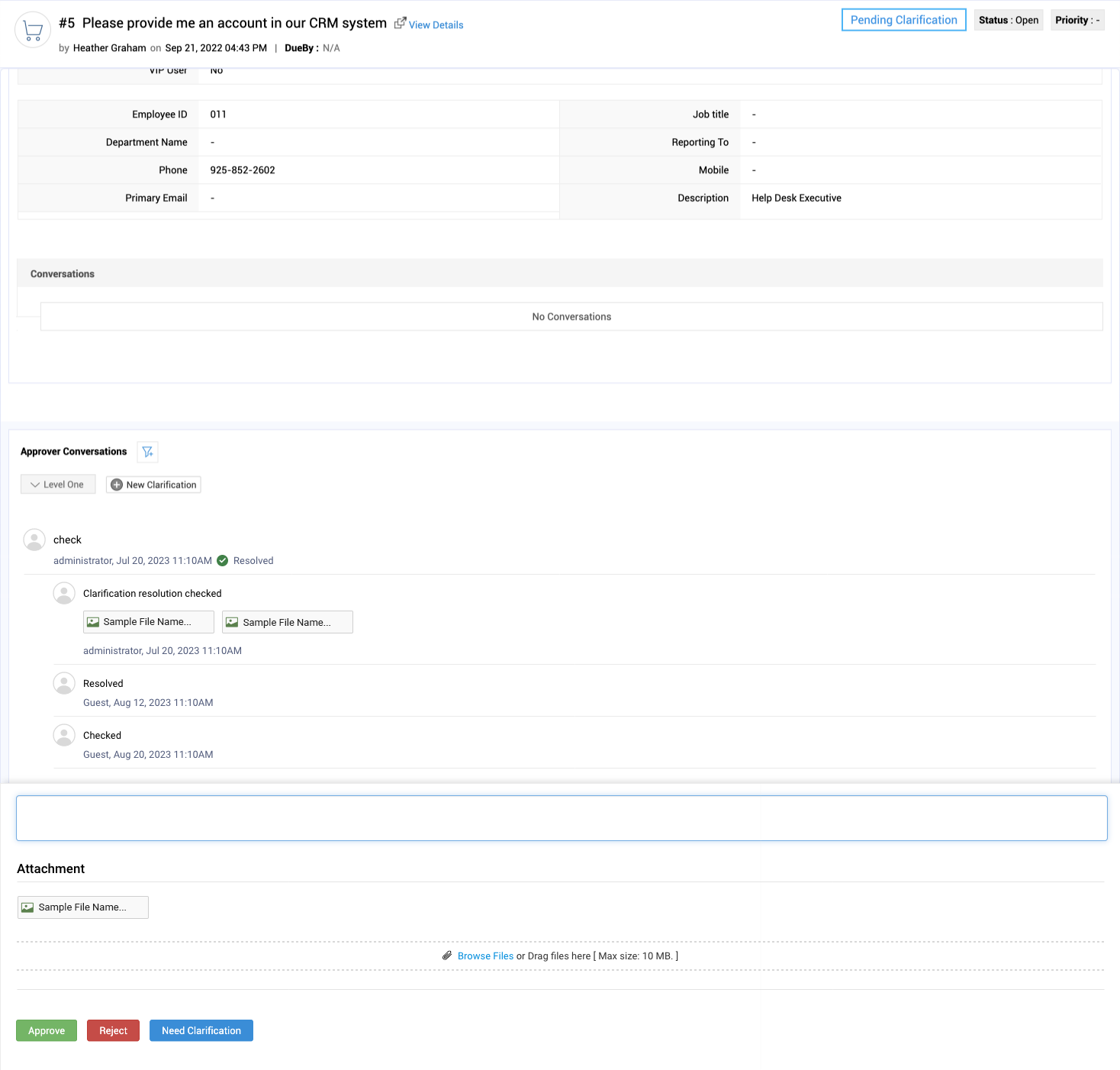Open second Sample File Name in clarification reply
The width and height of the screenshot is (1120, 1070).
pyautogui.click(x=287, y=623)
